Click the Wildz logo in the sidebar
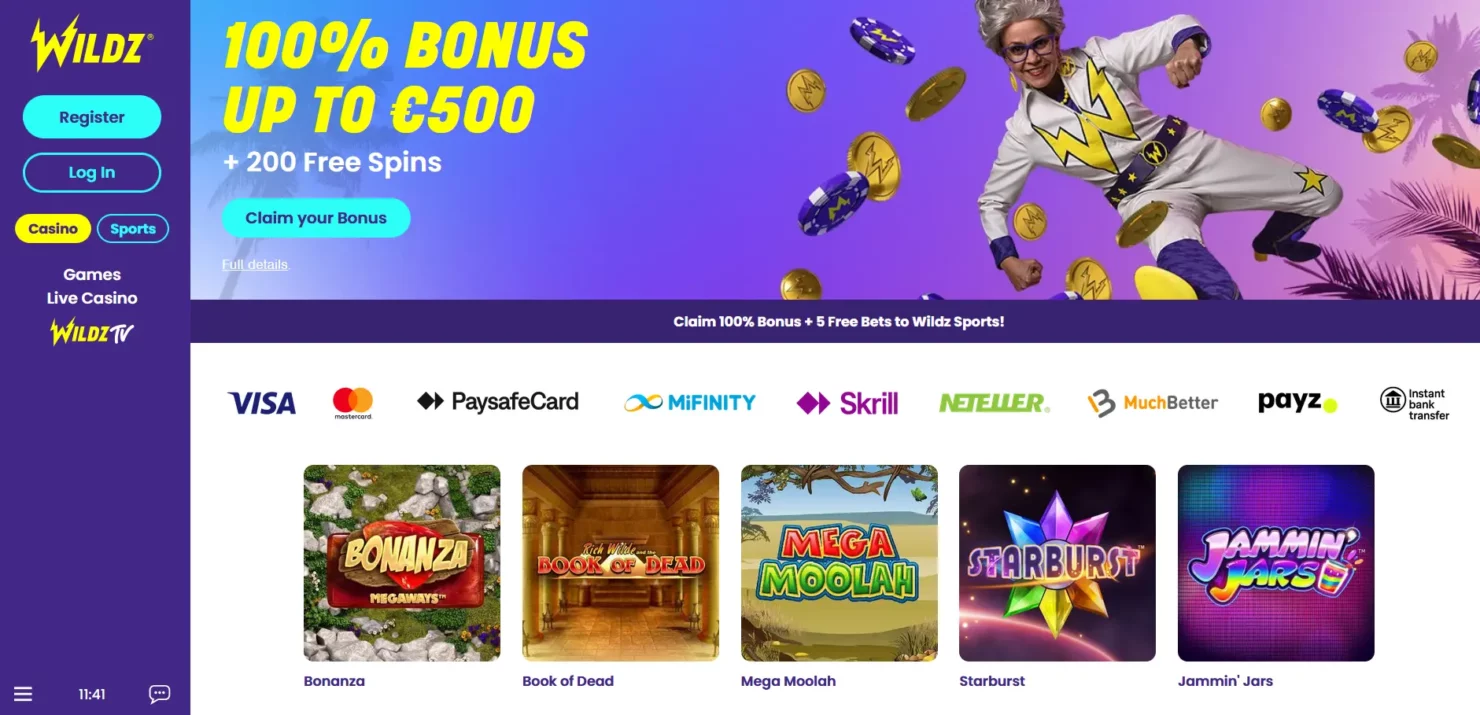Viewport: 1480px width, 715px height. (91, 44)
